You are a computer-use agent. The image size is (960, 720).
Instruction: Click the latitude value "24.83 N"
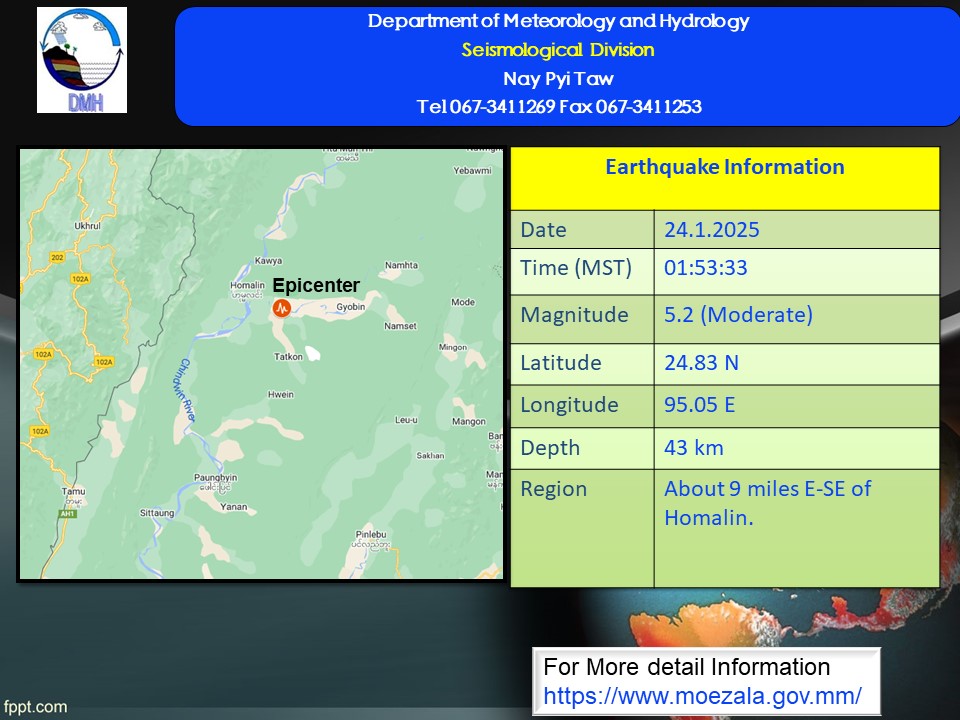click(x=701, y=362)
